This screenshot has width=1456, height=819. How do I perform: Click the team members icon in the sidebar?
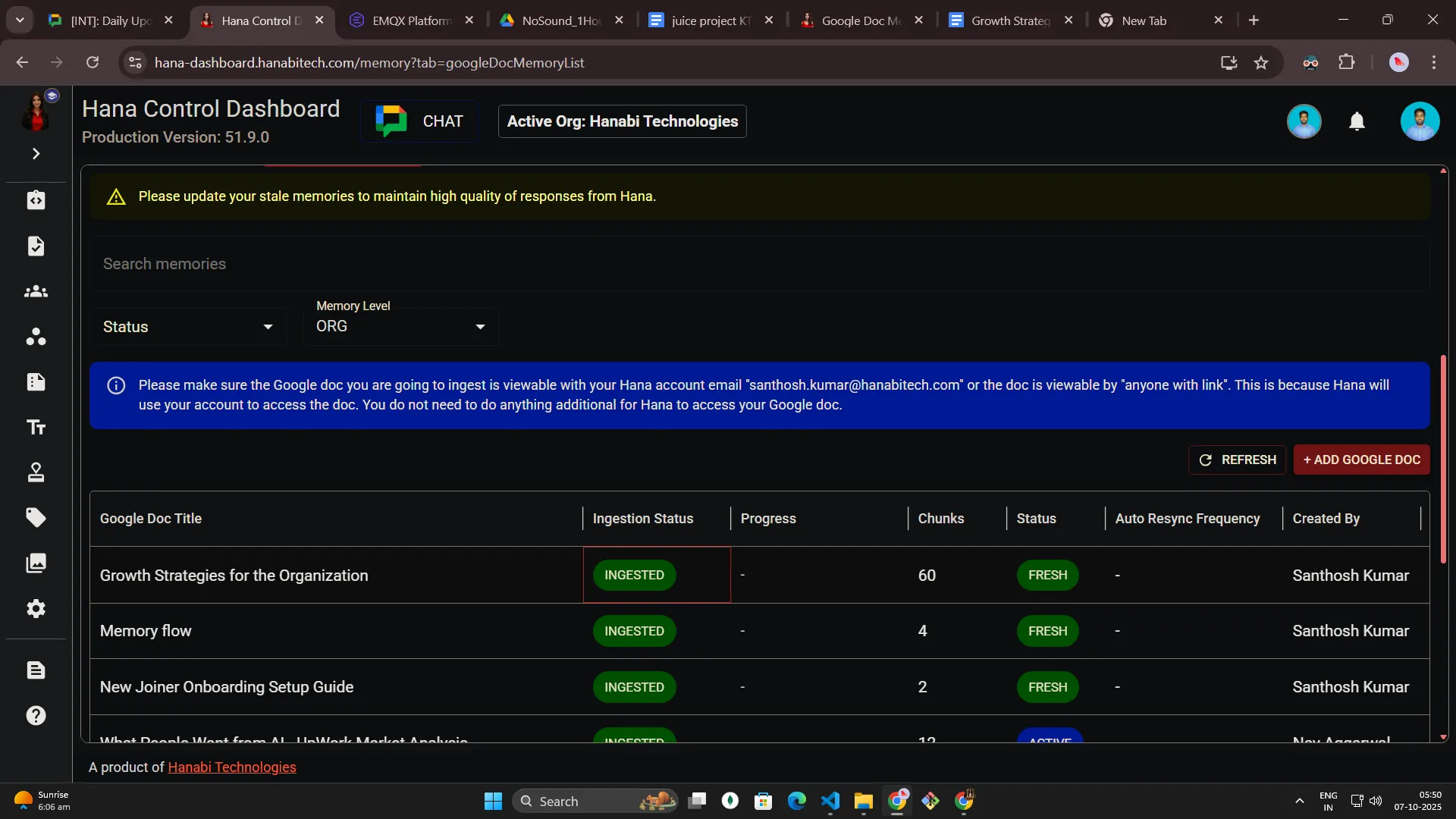pos(36,292)
